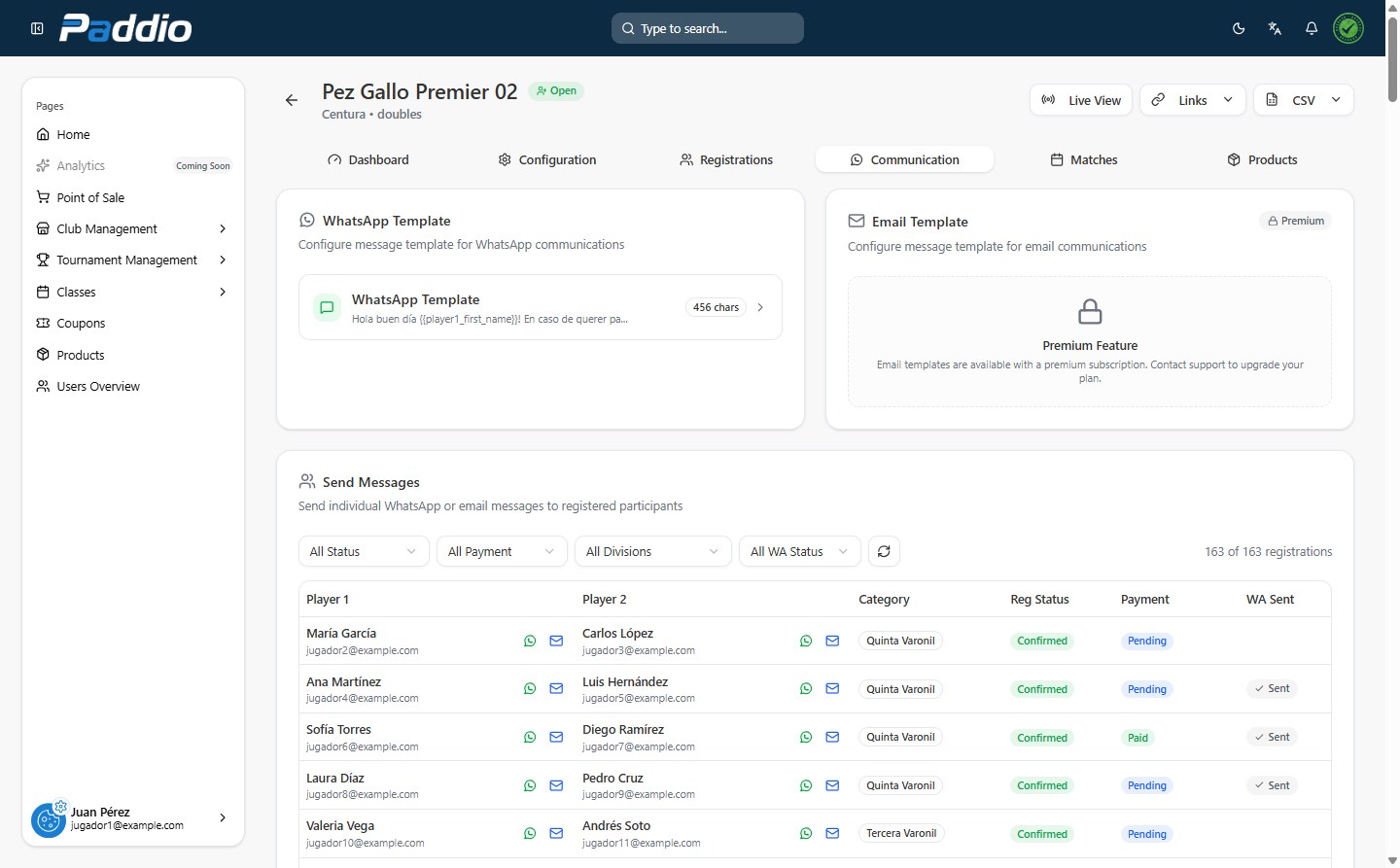This screenshot has width=1400, height=868.
Task: Switch to the Configuration tab
Action: click(x=546, y=159)
